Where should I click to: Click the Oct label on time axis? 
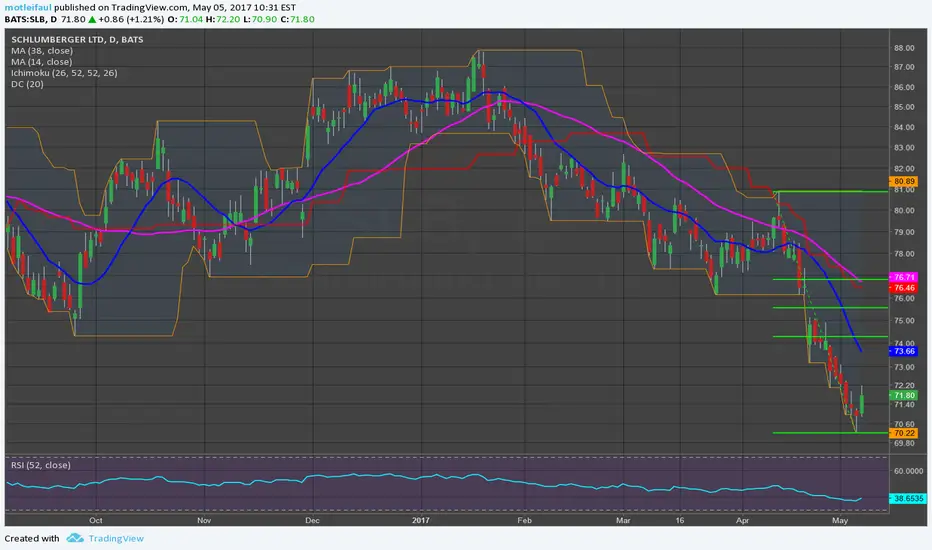[x=96, y=520]
